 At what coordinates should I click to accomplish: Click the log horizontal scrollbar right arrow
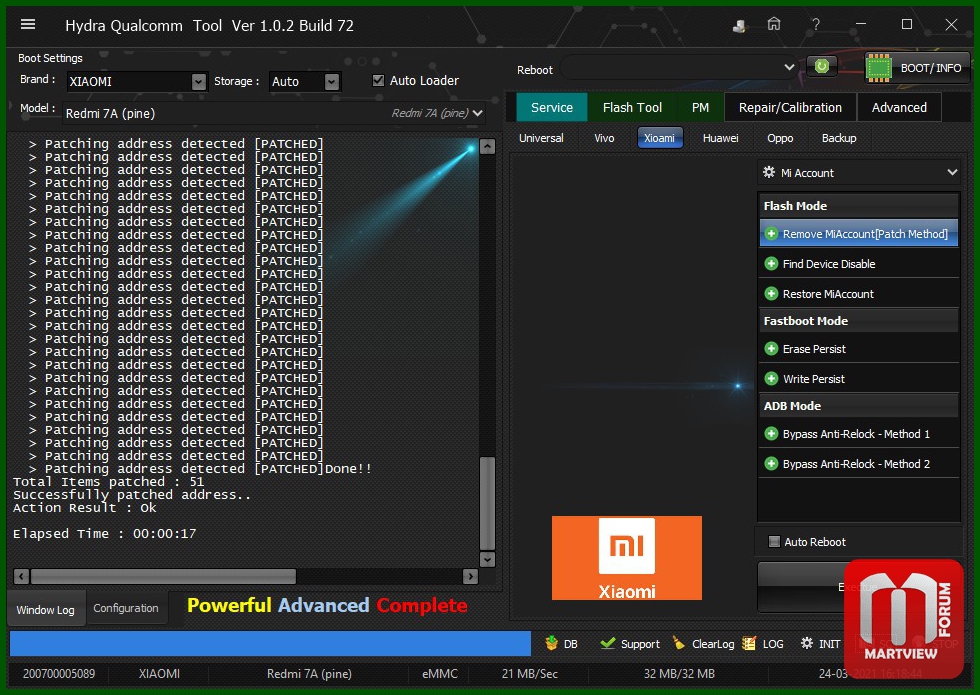(471, 576)
